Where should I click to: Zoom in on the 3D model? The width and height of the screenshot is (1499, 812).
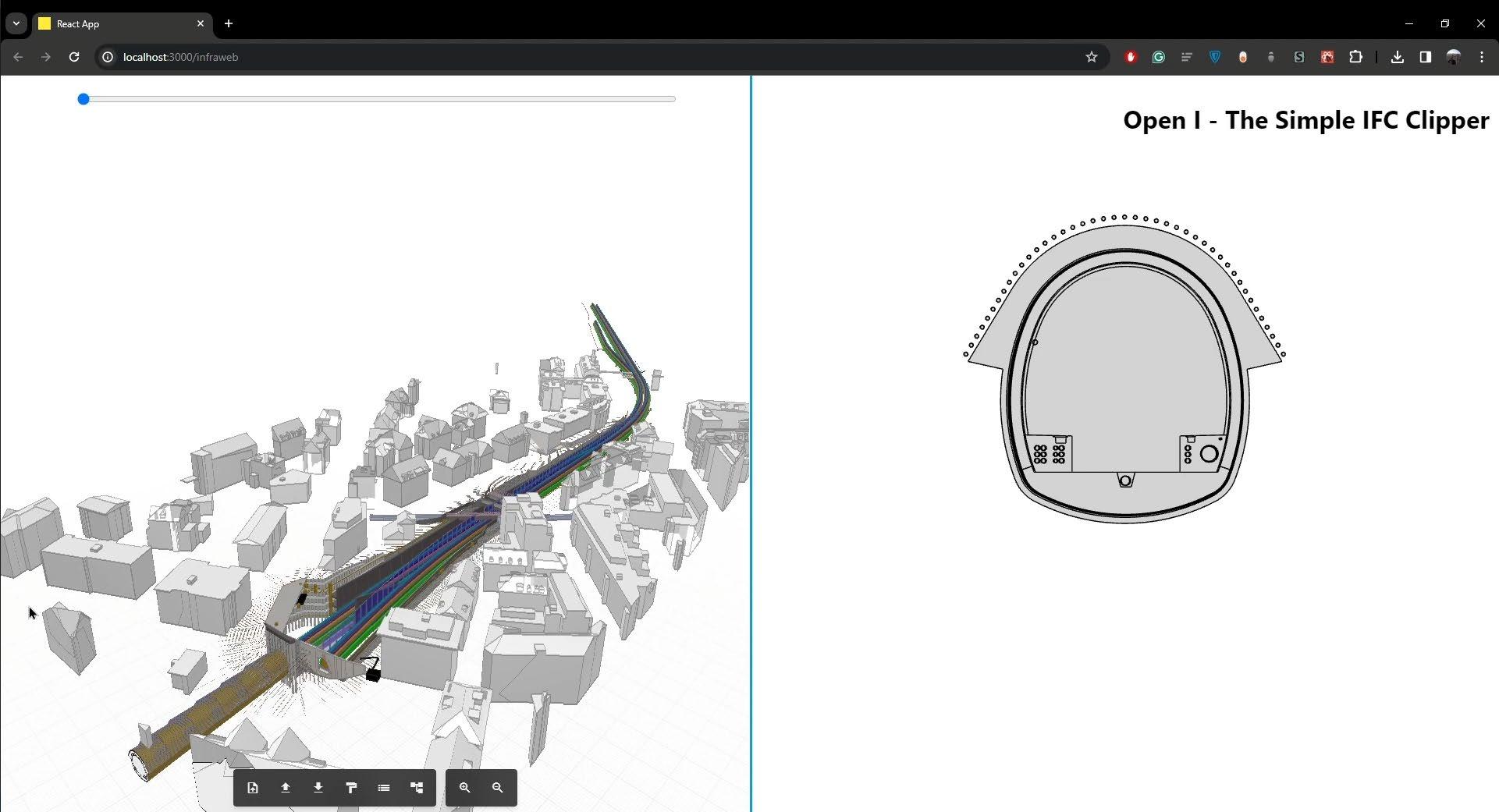[465, 788]
